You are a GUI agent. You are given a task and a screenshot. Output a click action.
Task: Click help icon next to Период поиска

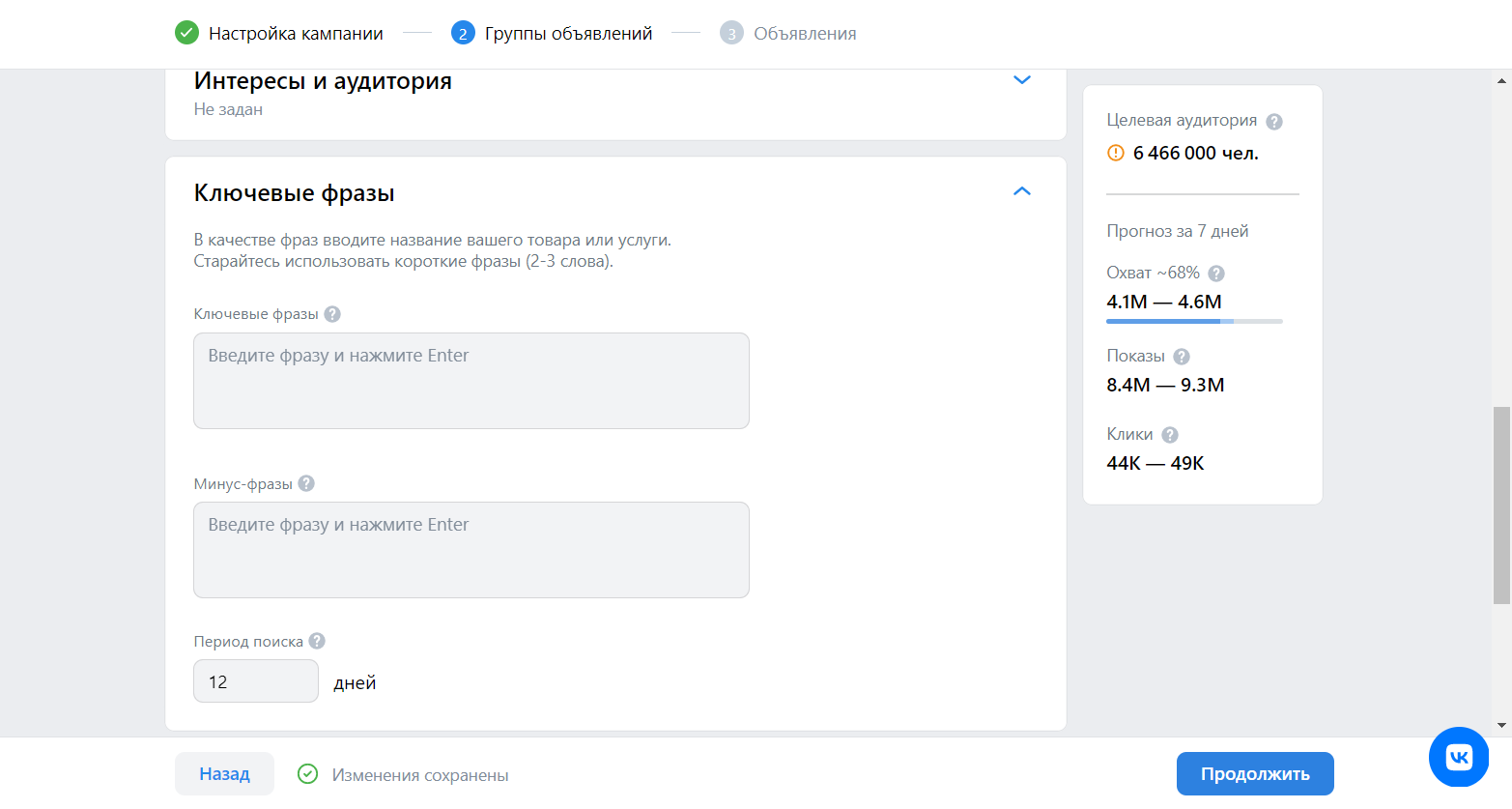click(317, 641)
